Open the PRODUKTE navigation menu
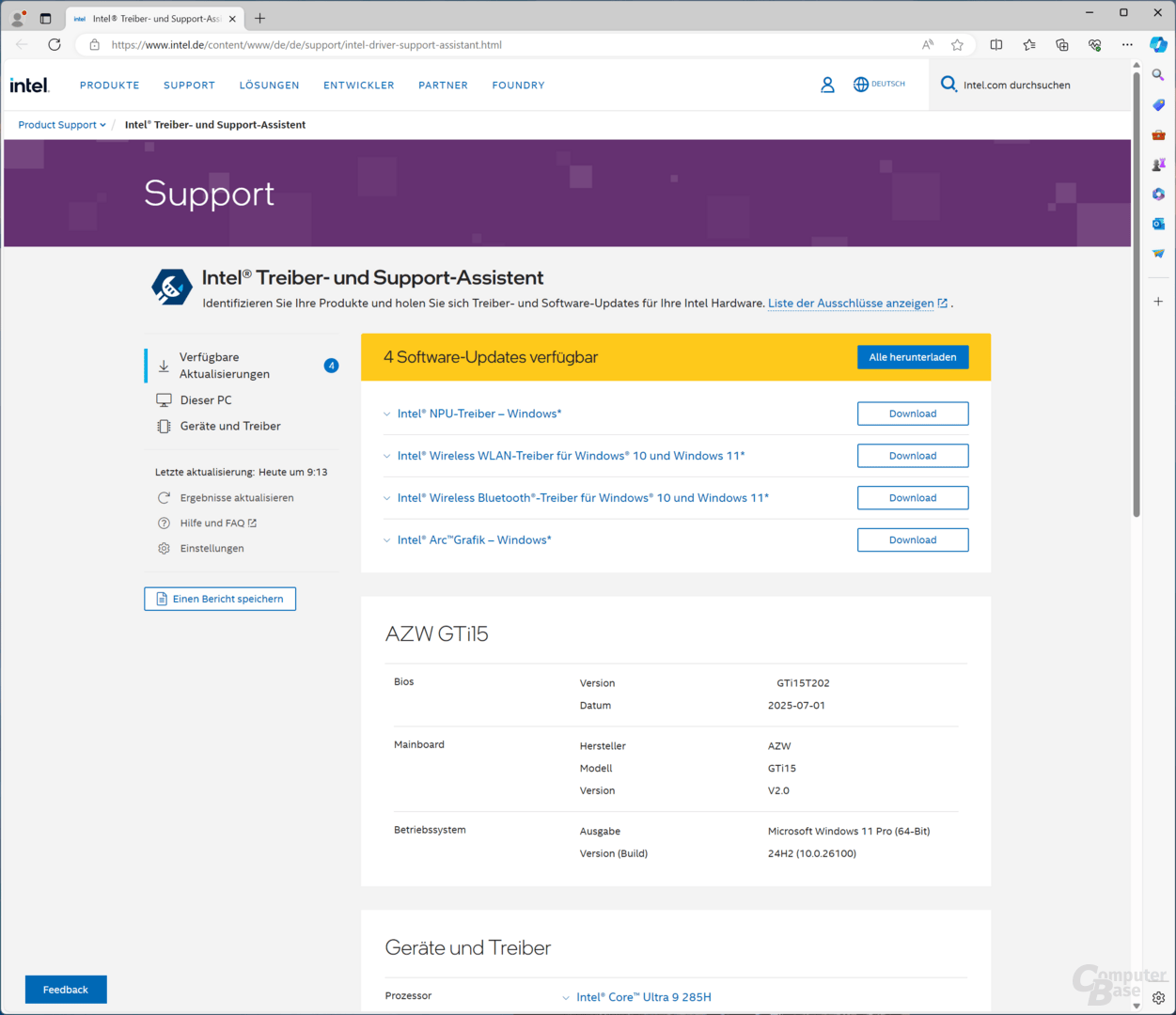1176x1015 pixels. click(x=109, y=86)
